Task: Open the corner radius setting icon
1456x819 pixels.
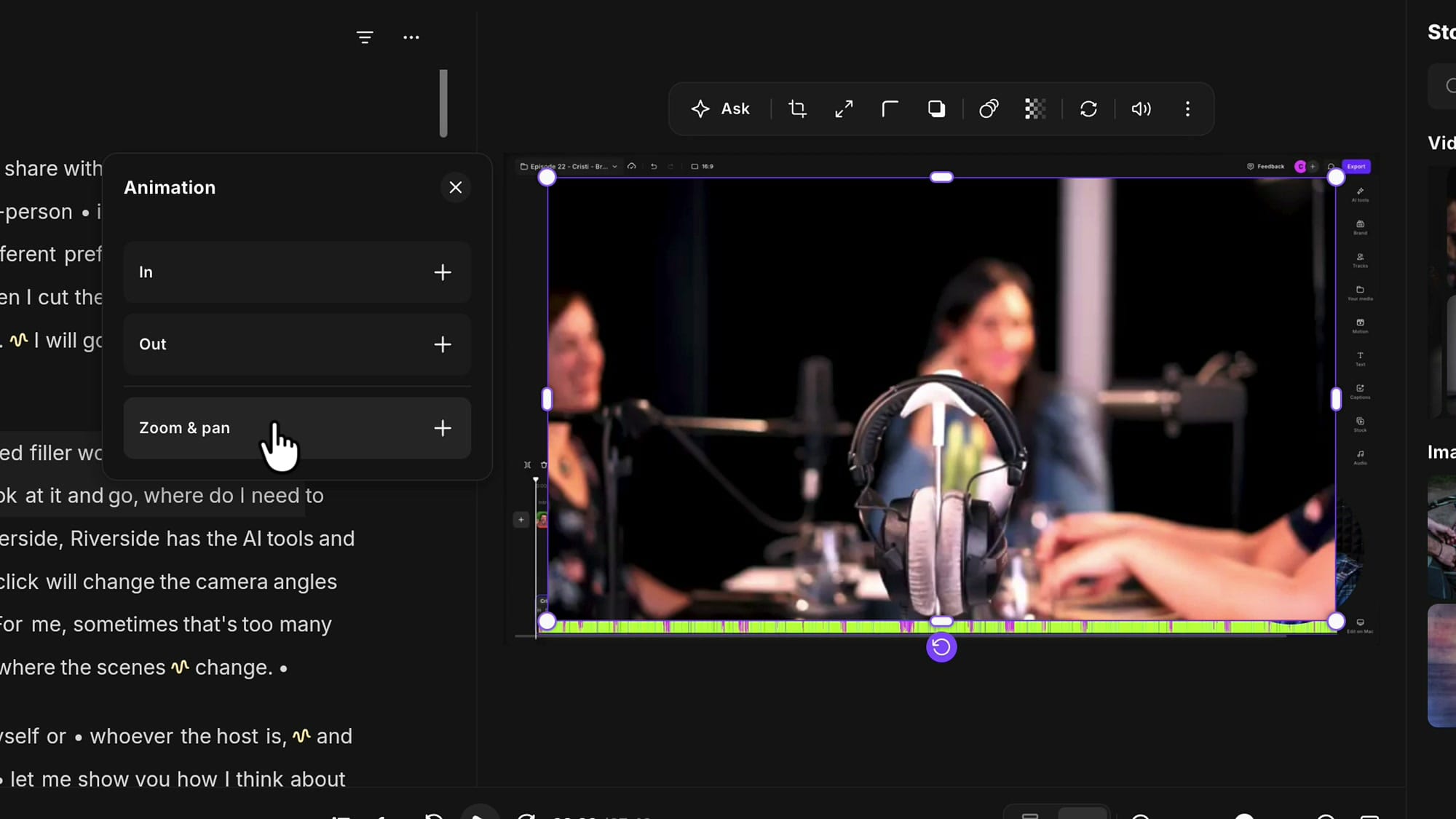Action: (x=890, y=109)
